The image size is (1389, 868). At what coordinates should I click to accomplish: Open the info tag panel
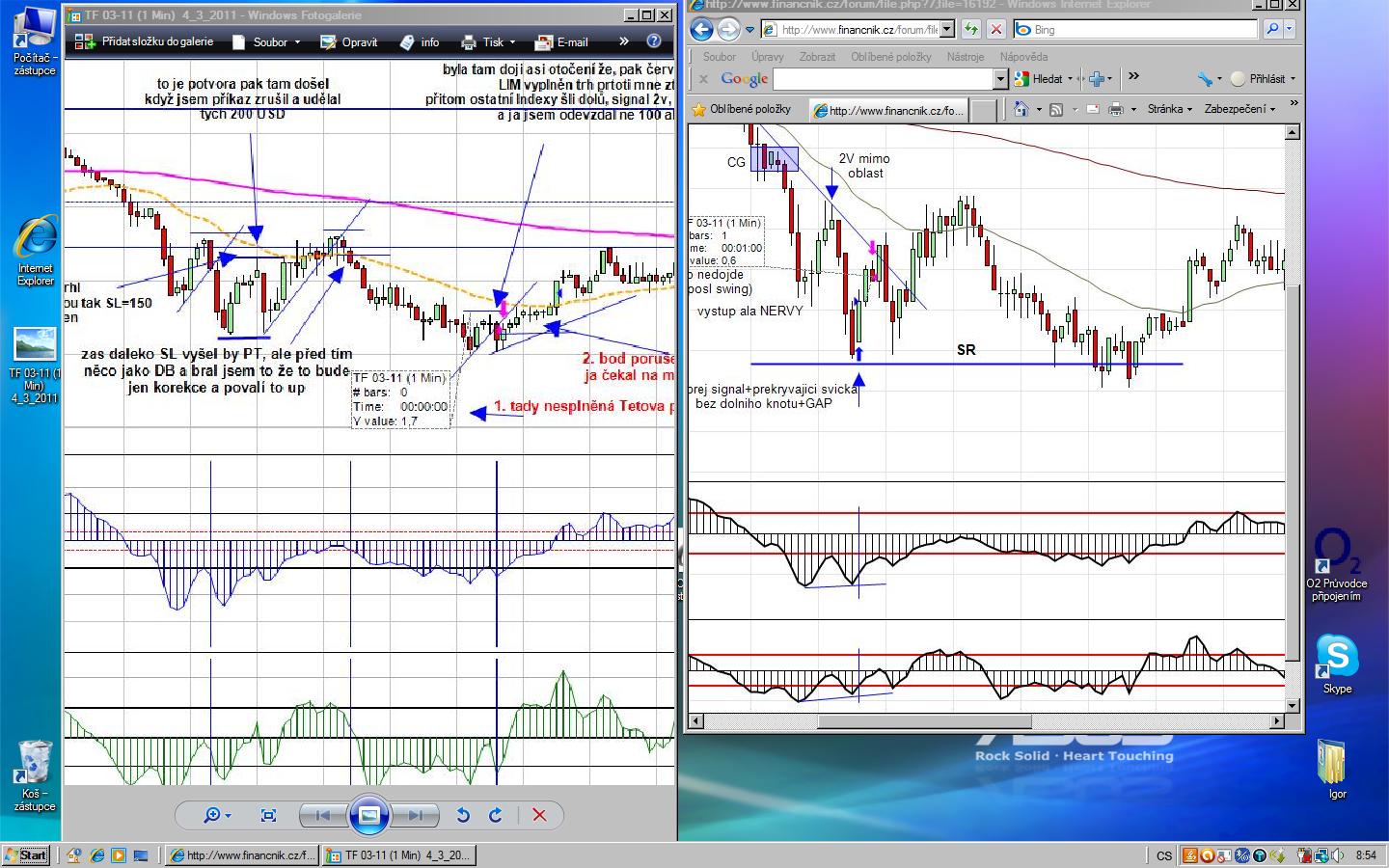tap(420, 41)
